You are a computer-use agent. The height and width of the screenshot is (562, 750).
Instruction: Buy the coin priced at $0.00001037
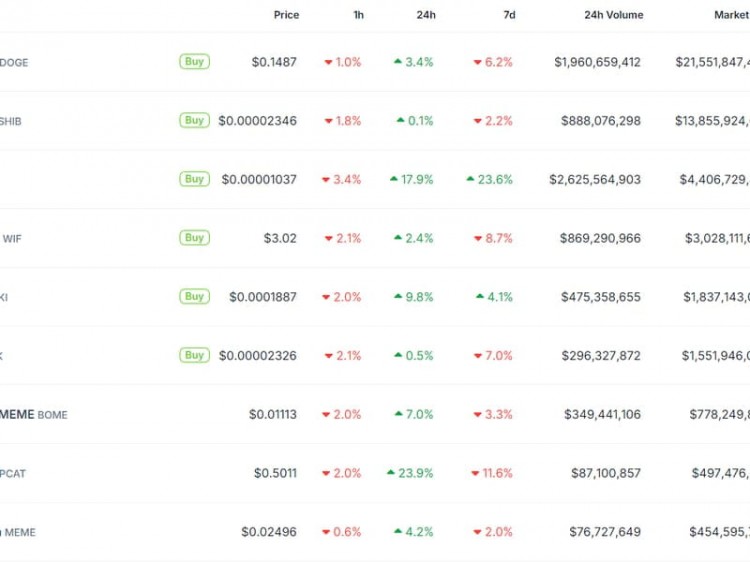pos(194,179)
